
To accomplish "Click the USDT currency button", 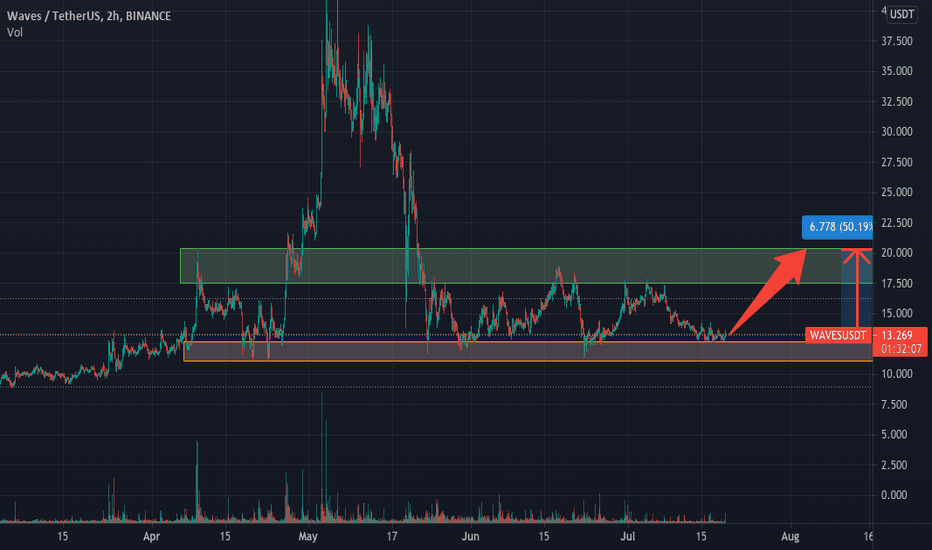I will 902,14.
